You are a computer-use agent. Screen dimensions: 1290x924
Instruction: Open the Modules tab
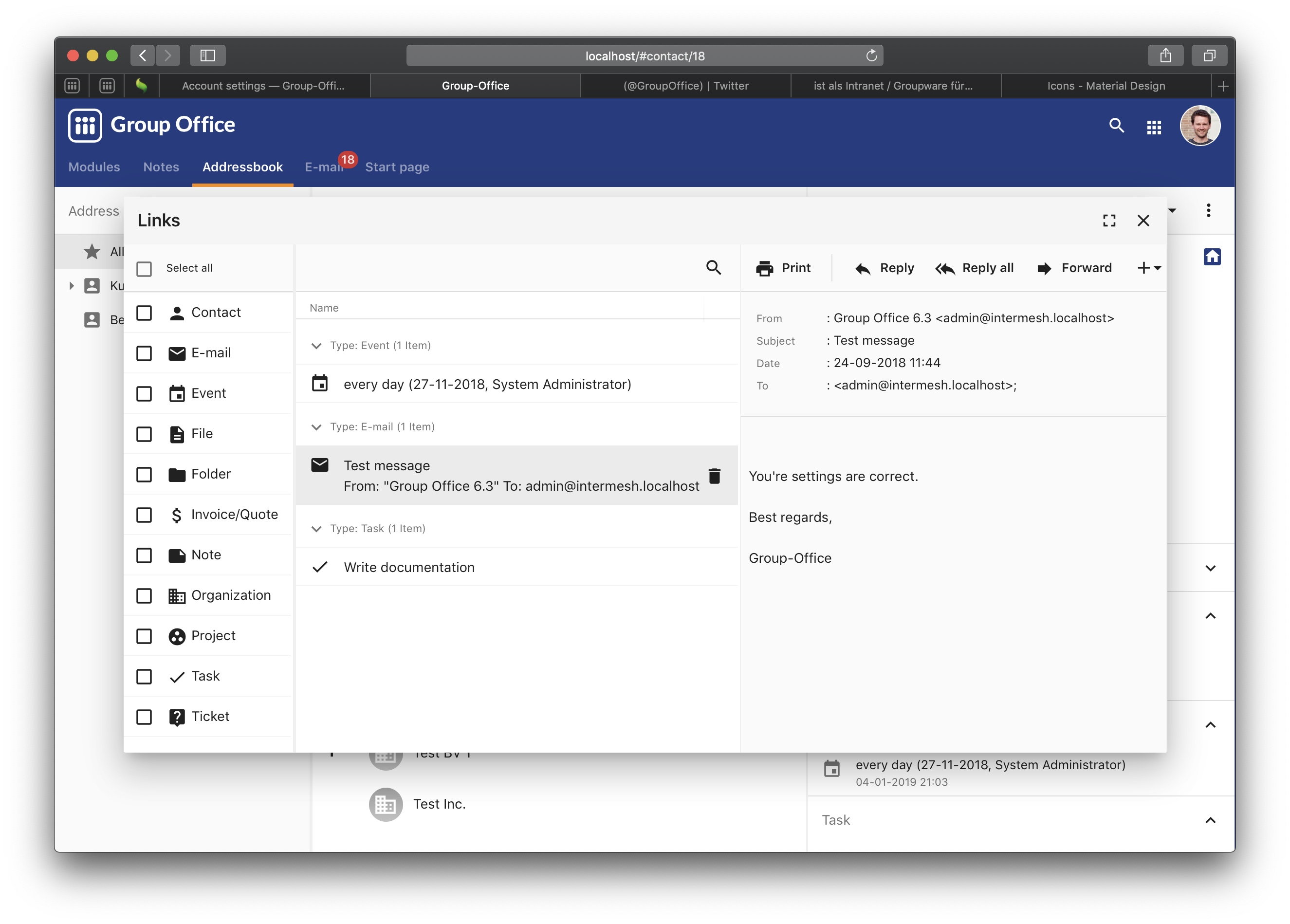(x=94, y=166)
